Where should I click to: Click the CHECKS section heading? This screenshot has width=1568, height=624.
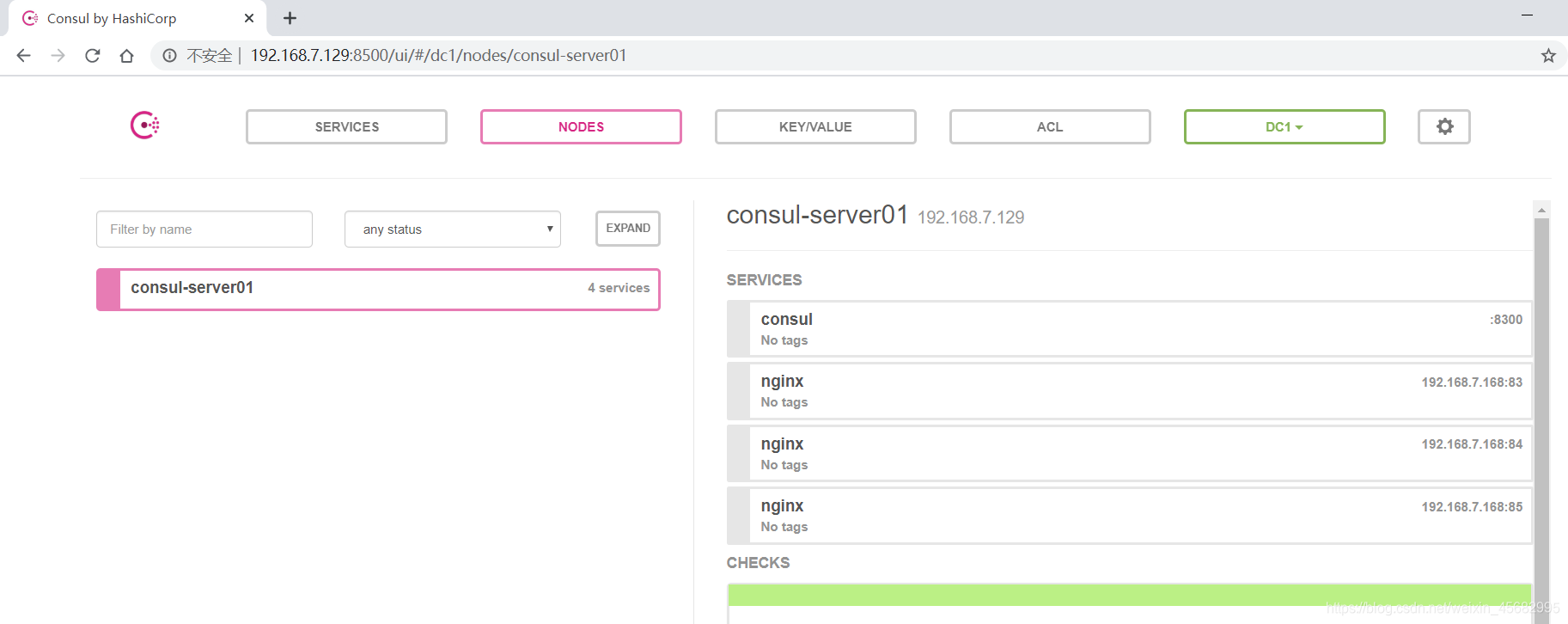(758, 563)
